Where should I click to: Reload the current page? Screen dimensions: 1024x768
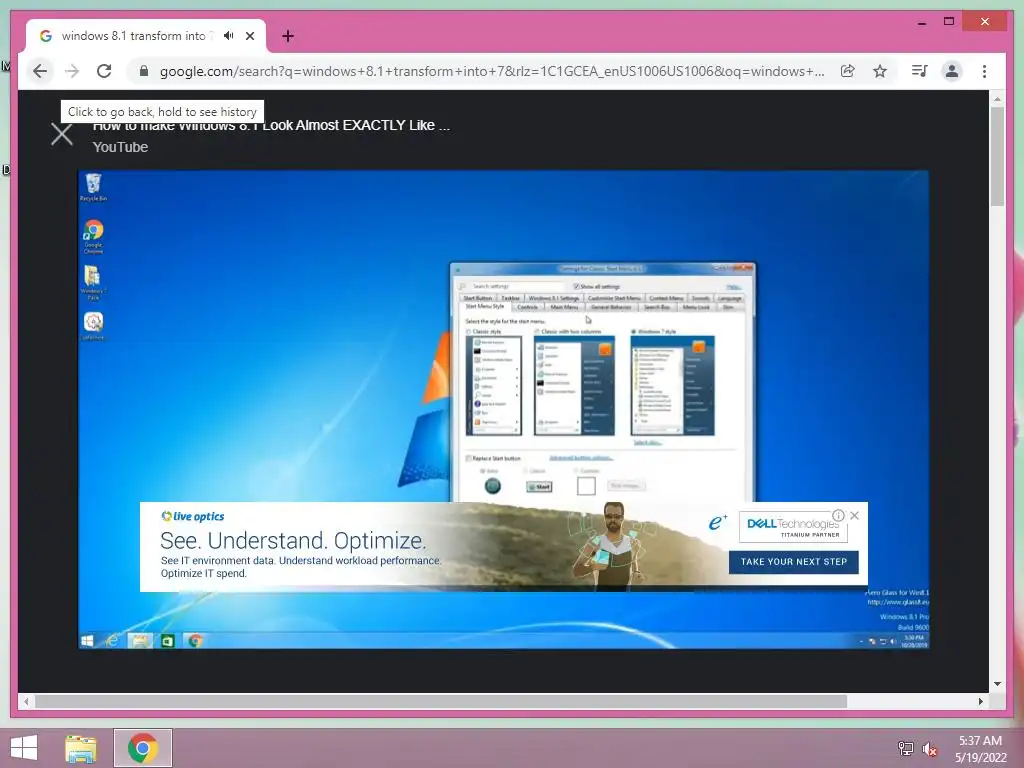coord(104,71)
